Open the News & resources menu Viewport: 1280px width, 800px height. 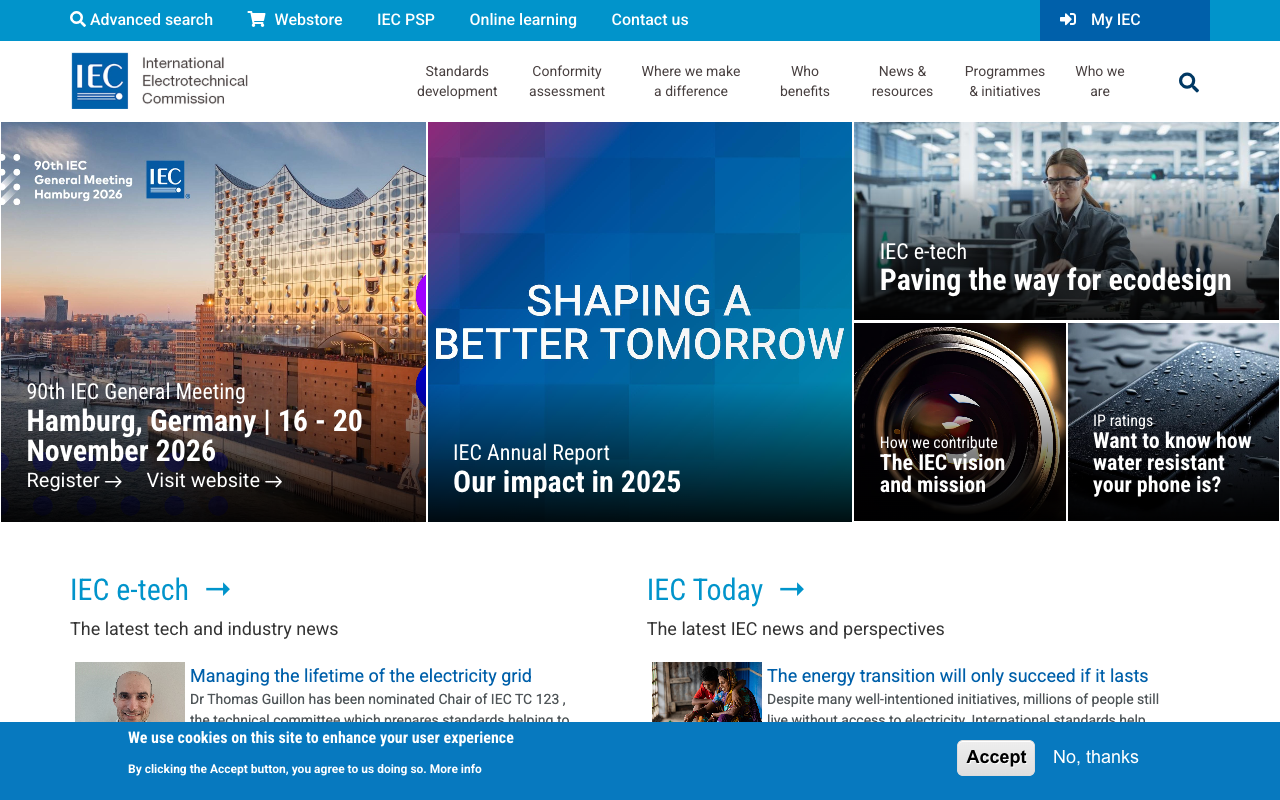(902, 81)
